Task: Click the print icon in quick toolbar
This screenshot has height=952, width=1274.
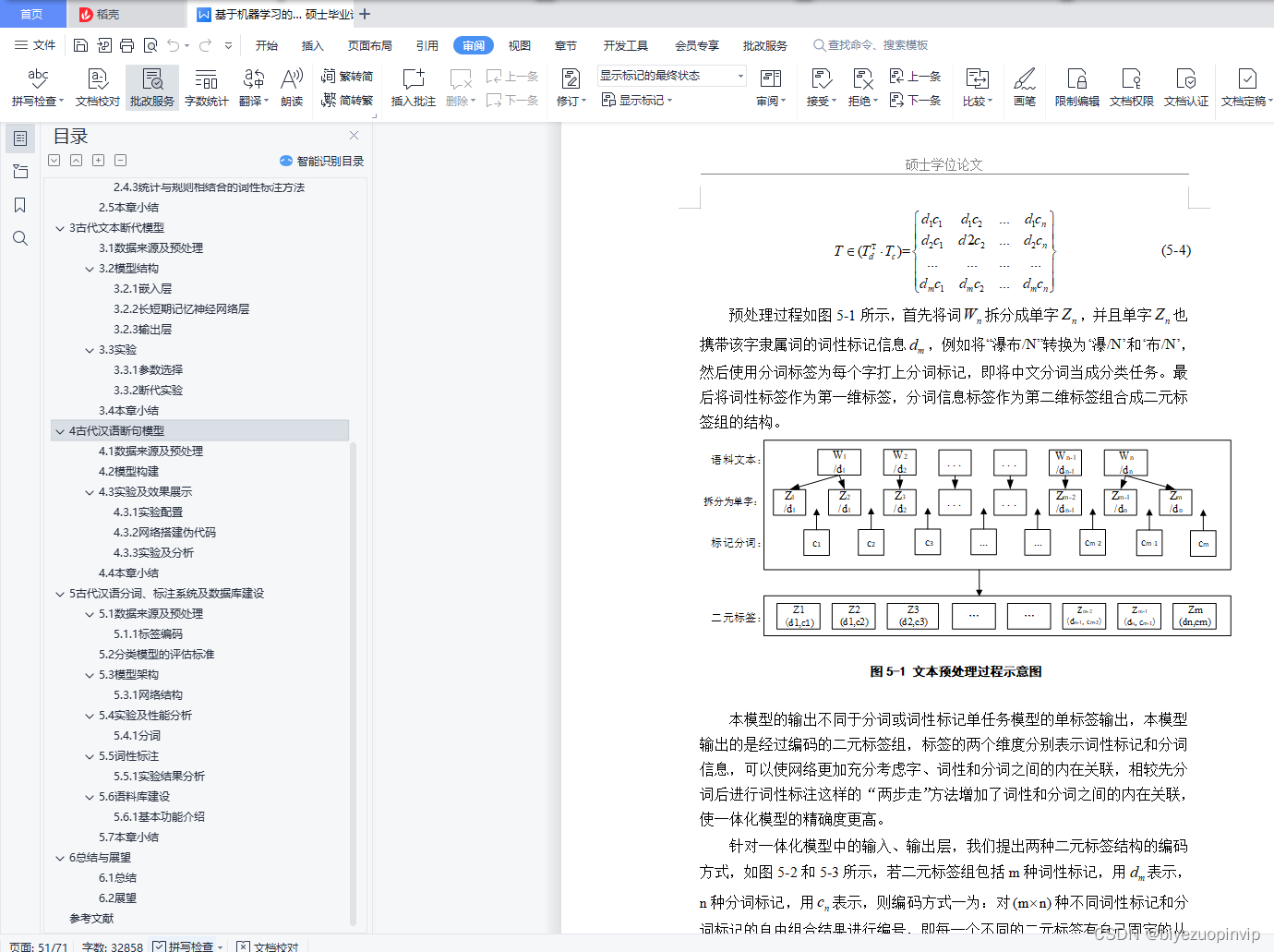Action: click(127, 45)
